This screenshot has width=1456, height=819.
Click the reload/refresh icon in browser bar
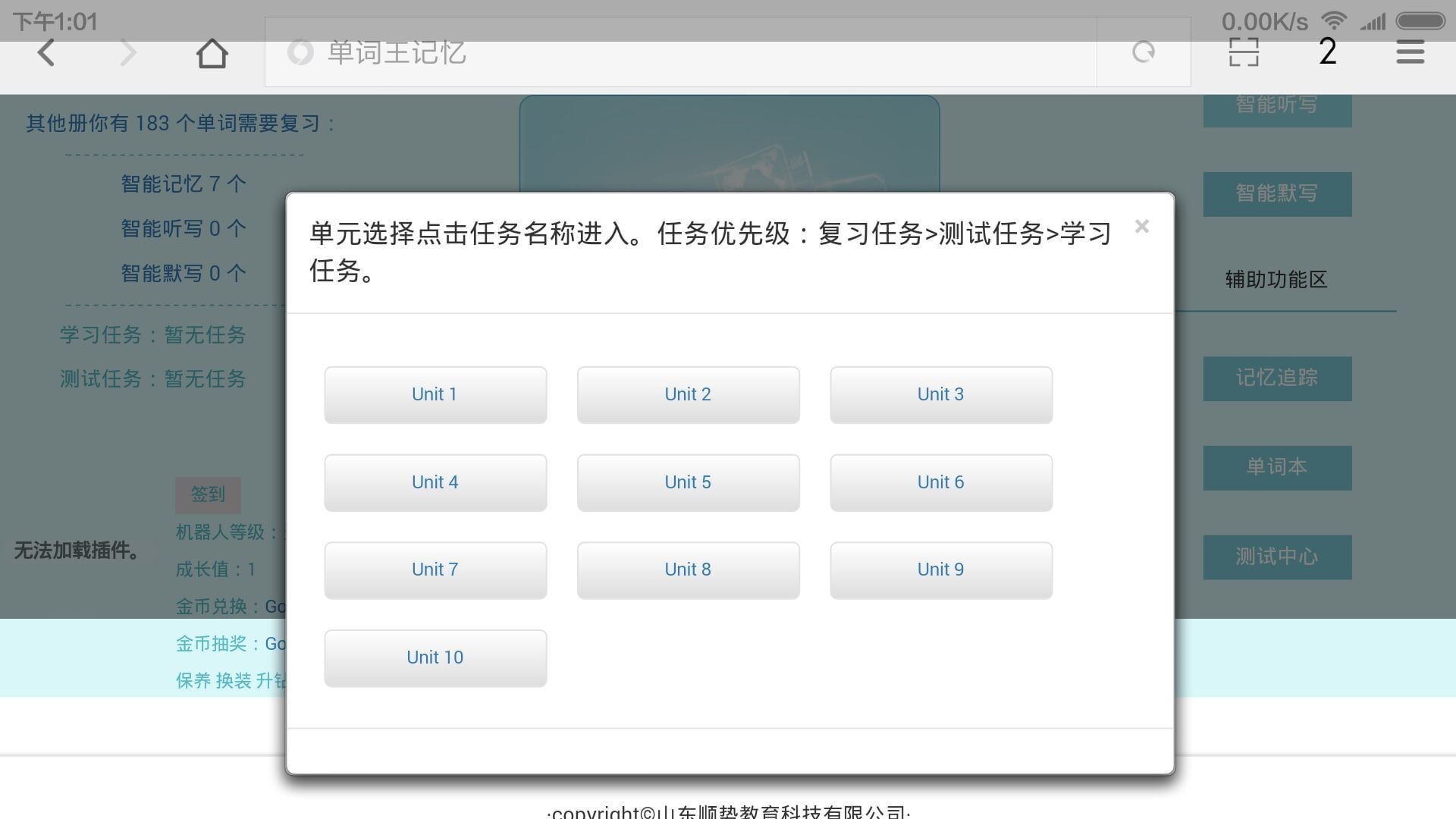[1143, 52]
